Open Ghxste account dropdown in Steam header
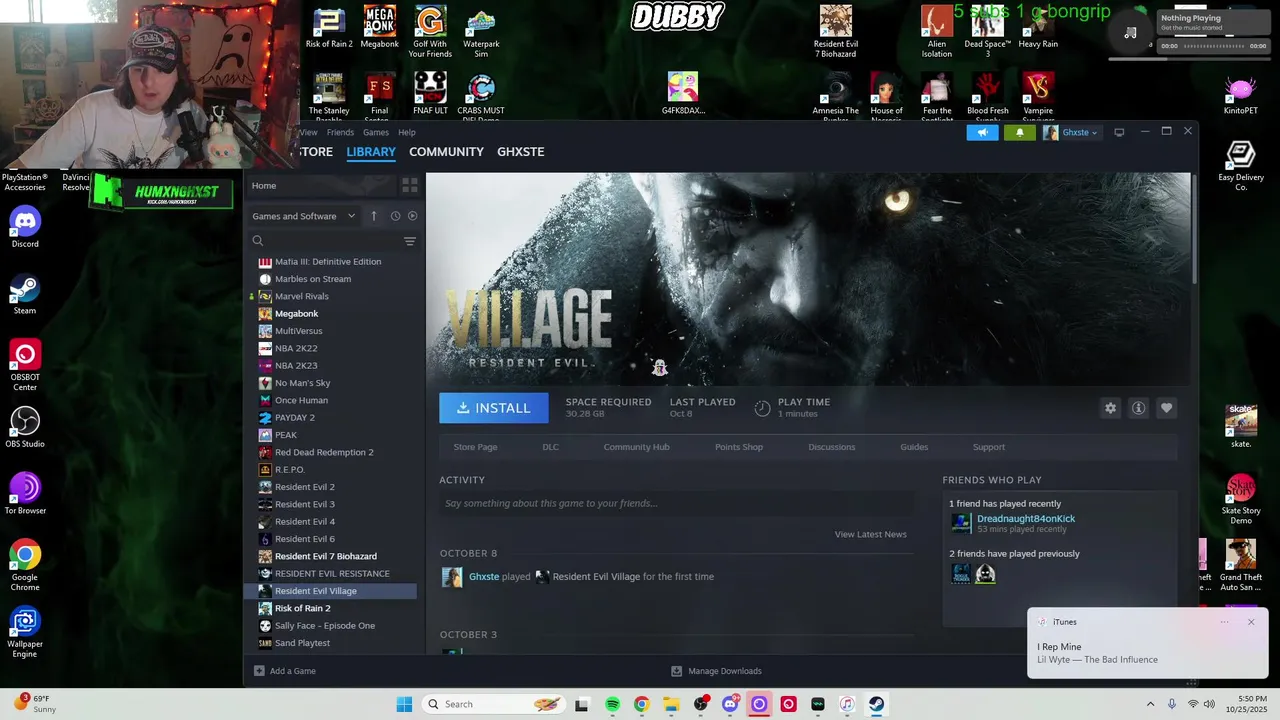The height and width of the screenshot is (720, 1280). point(1071,132)
